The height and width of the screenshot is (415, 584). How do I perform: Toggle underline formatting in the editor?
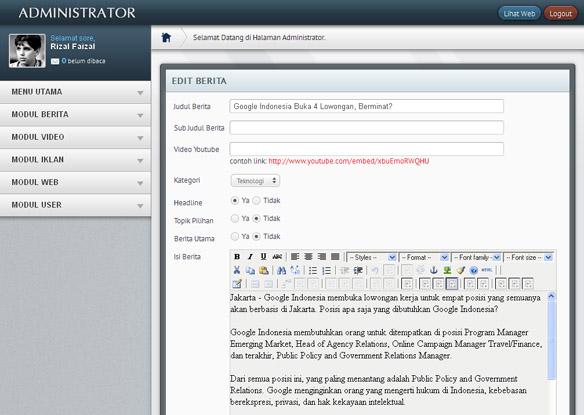click(x=263, y=257)
